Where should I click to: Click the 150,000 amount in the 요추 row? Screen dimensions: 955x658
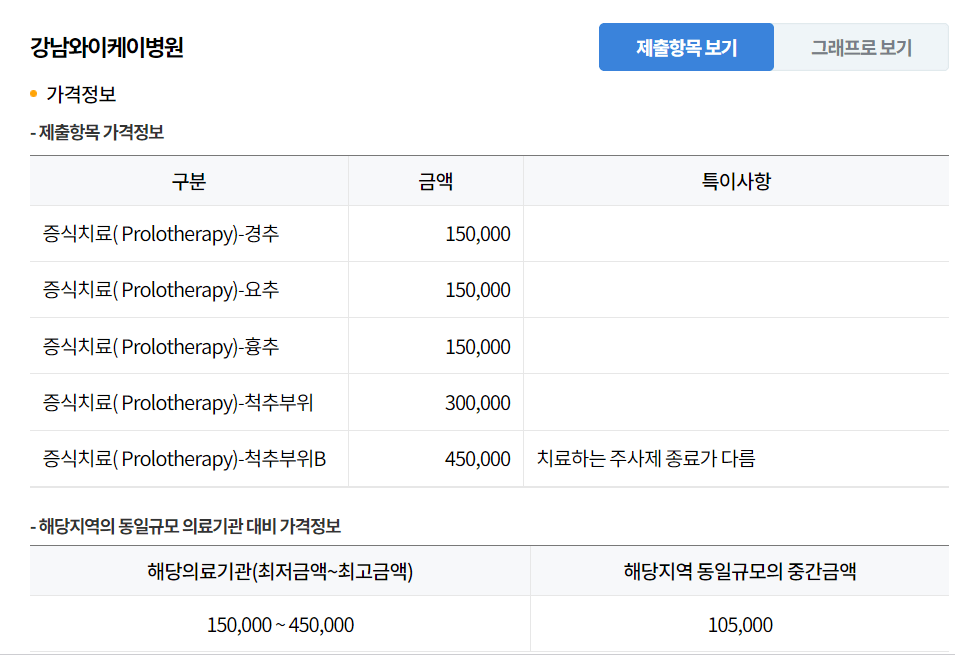[x=478, y=290]
